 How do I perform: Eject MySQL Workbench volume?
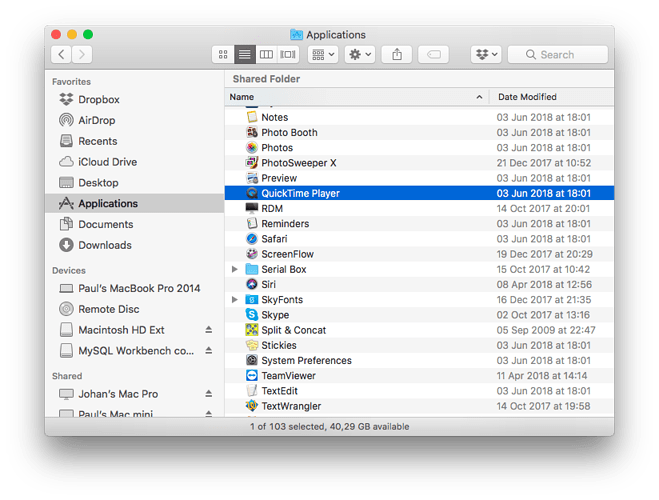pyautogui.click(x=208, y=350)
